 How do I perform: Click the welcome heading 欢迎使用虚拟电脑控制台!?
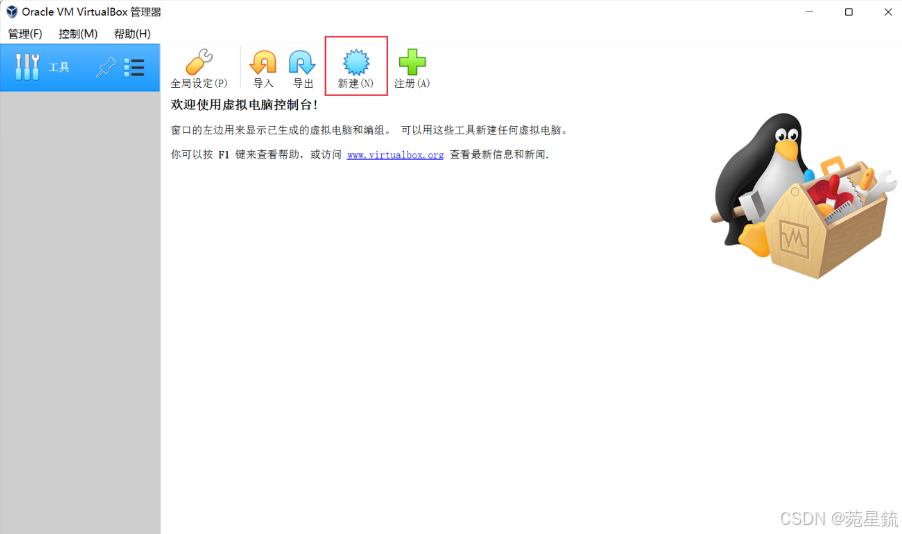tap(244, 105)
